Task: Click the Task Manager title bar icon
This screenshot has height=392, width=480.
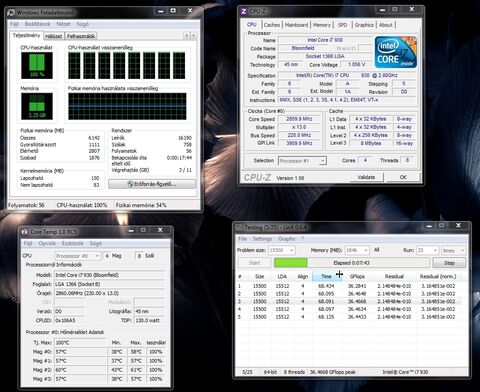Action: click(x=11, y=13)
